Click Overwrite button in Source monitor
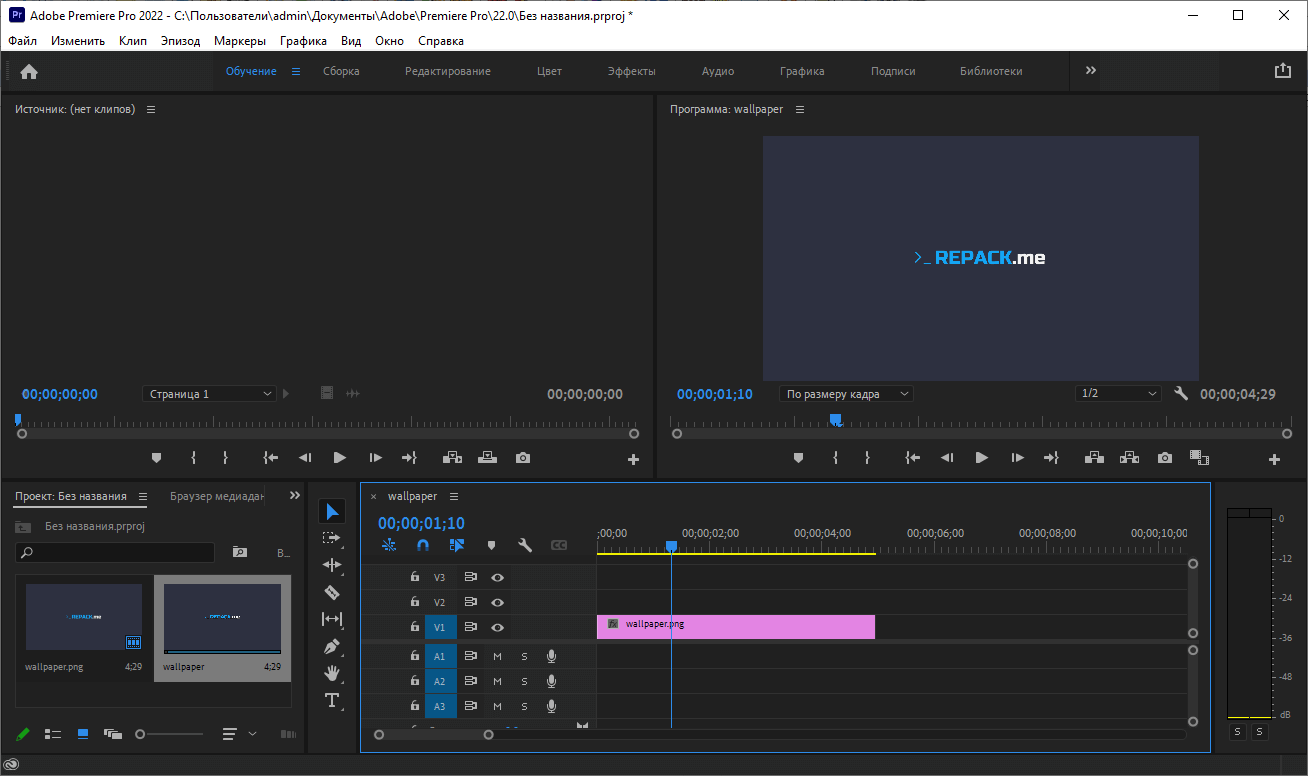 pos(487,458)
